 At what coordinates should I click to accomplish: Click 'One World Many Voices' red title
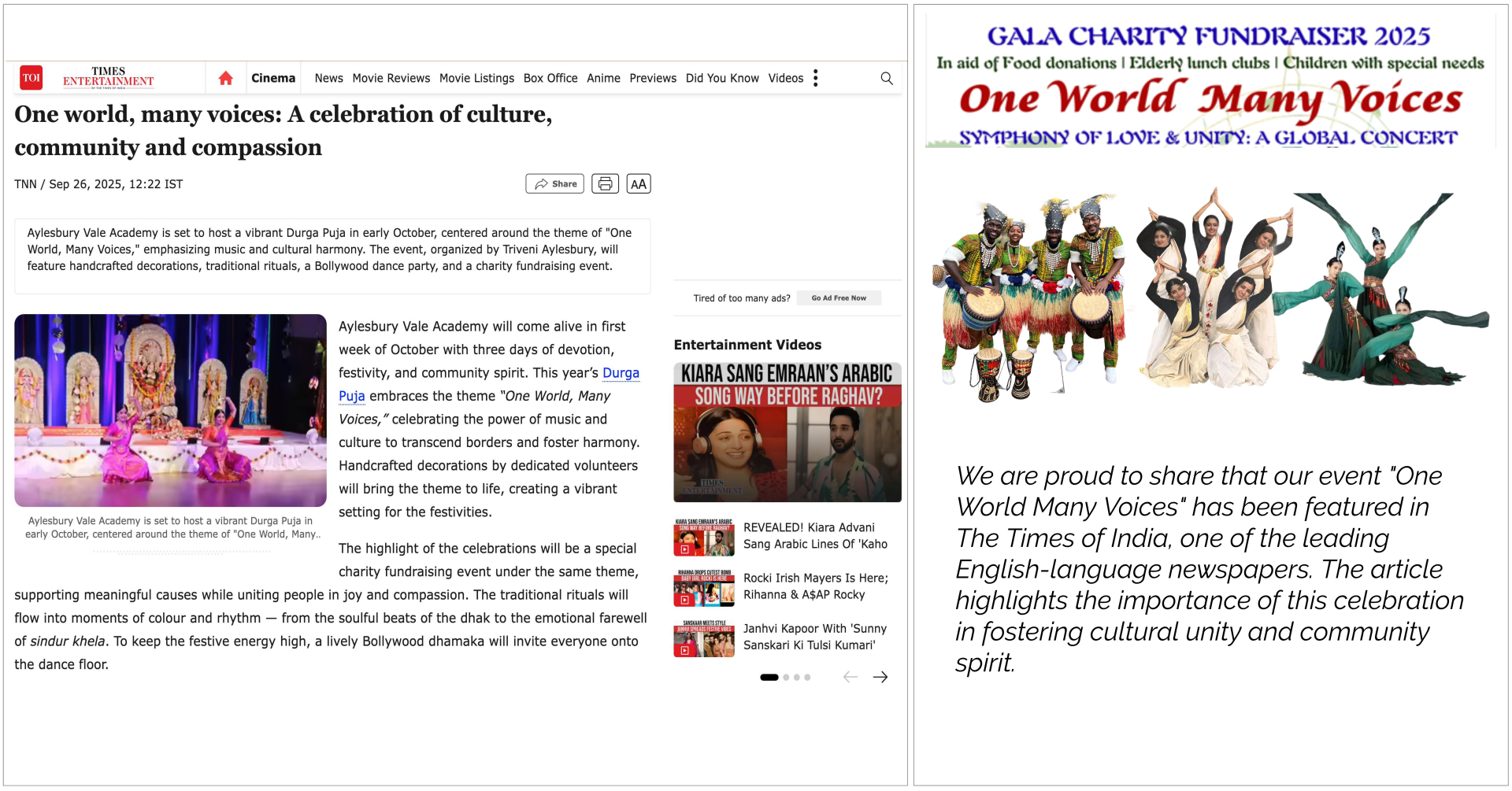(x=1210, y=98)
